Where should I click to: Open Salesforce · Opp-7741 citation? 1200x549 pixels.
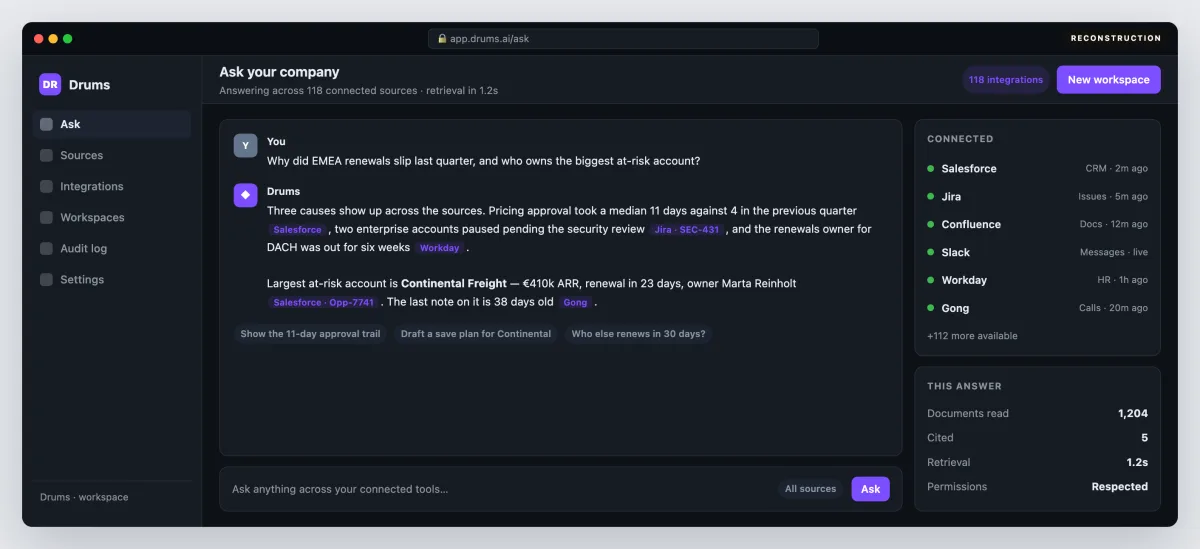324,302
